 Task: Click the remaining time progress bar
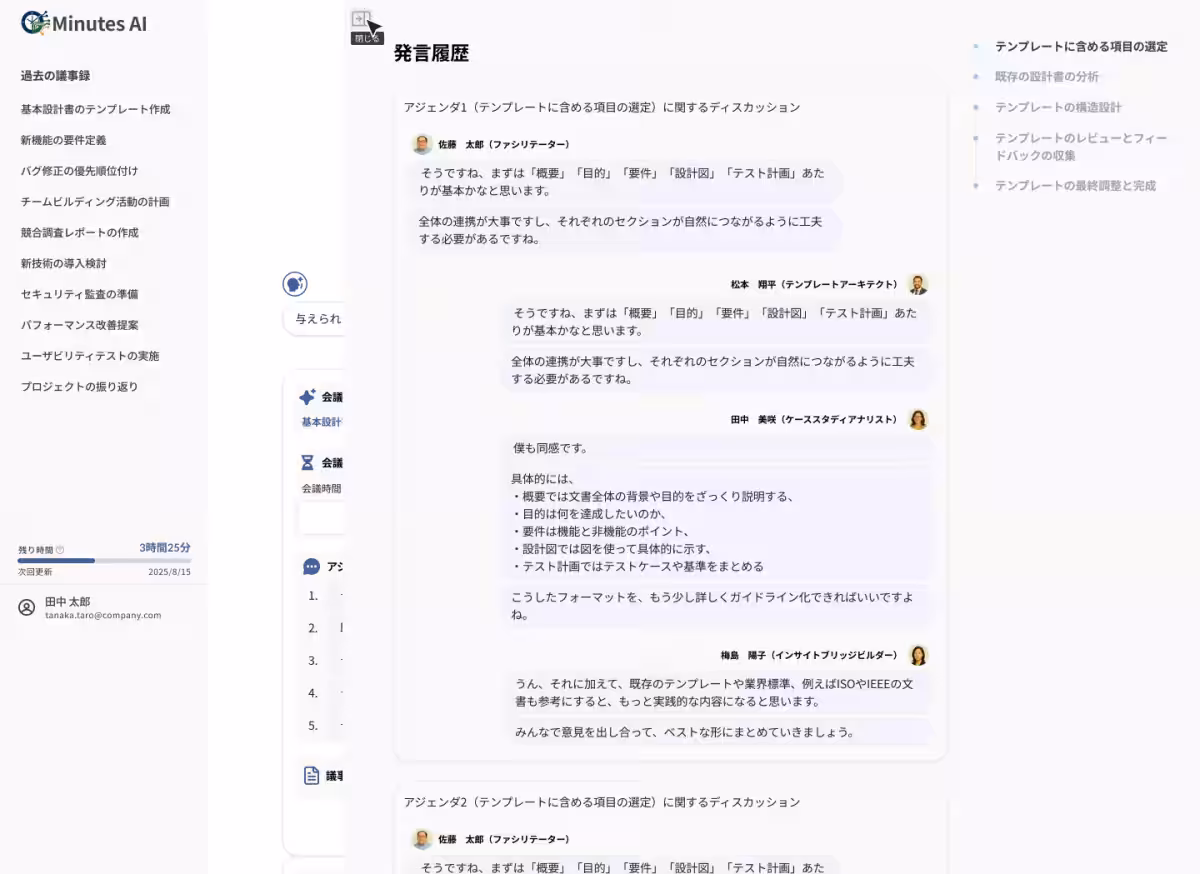point(104,561)
